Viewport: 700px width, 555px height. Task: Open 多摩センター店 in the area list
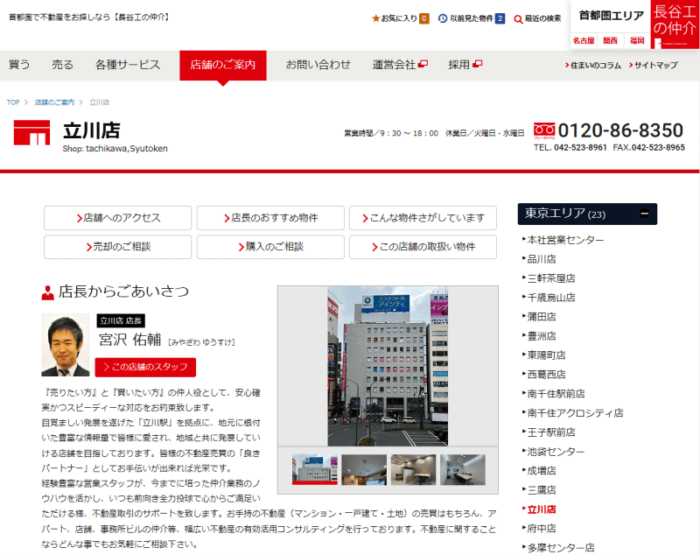click(560, 548)
